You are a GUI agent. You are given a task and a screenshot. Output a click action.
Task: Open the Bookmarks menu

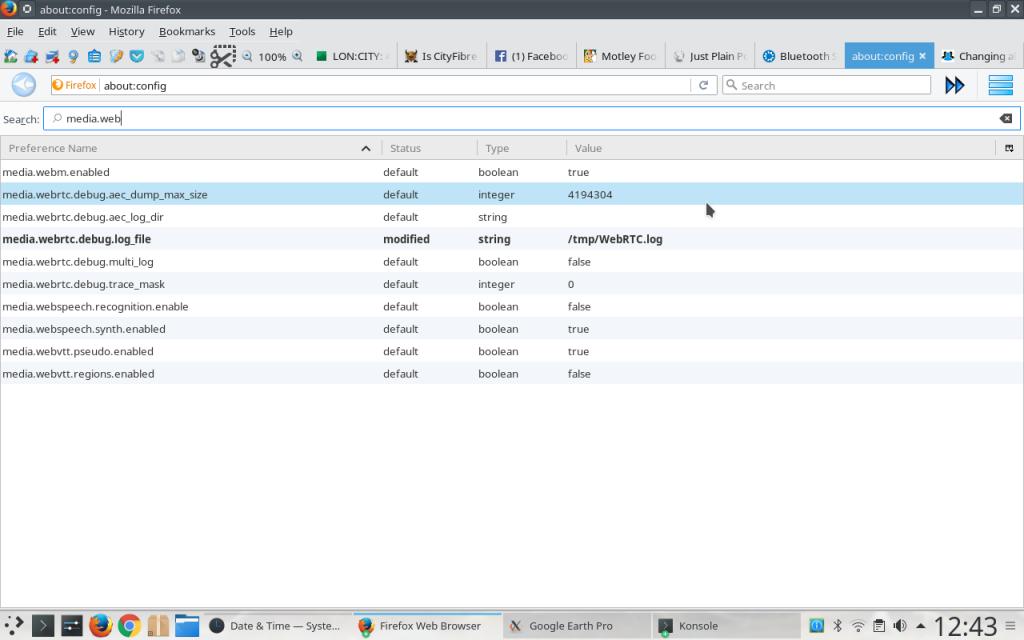(186, 31)
